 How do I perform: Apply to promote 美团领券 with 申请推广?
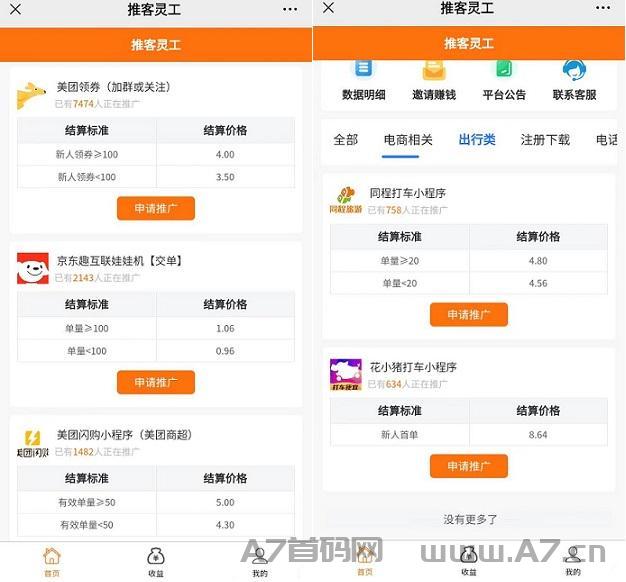click(156, 208)
